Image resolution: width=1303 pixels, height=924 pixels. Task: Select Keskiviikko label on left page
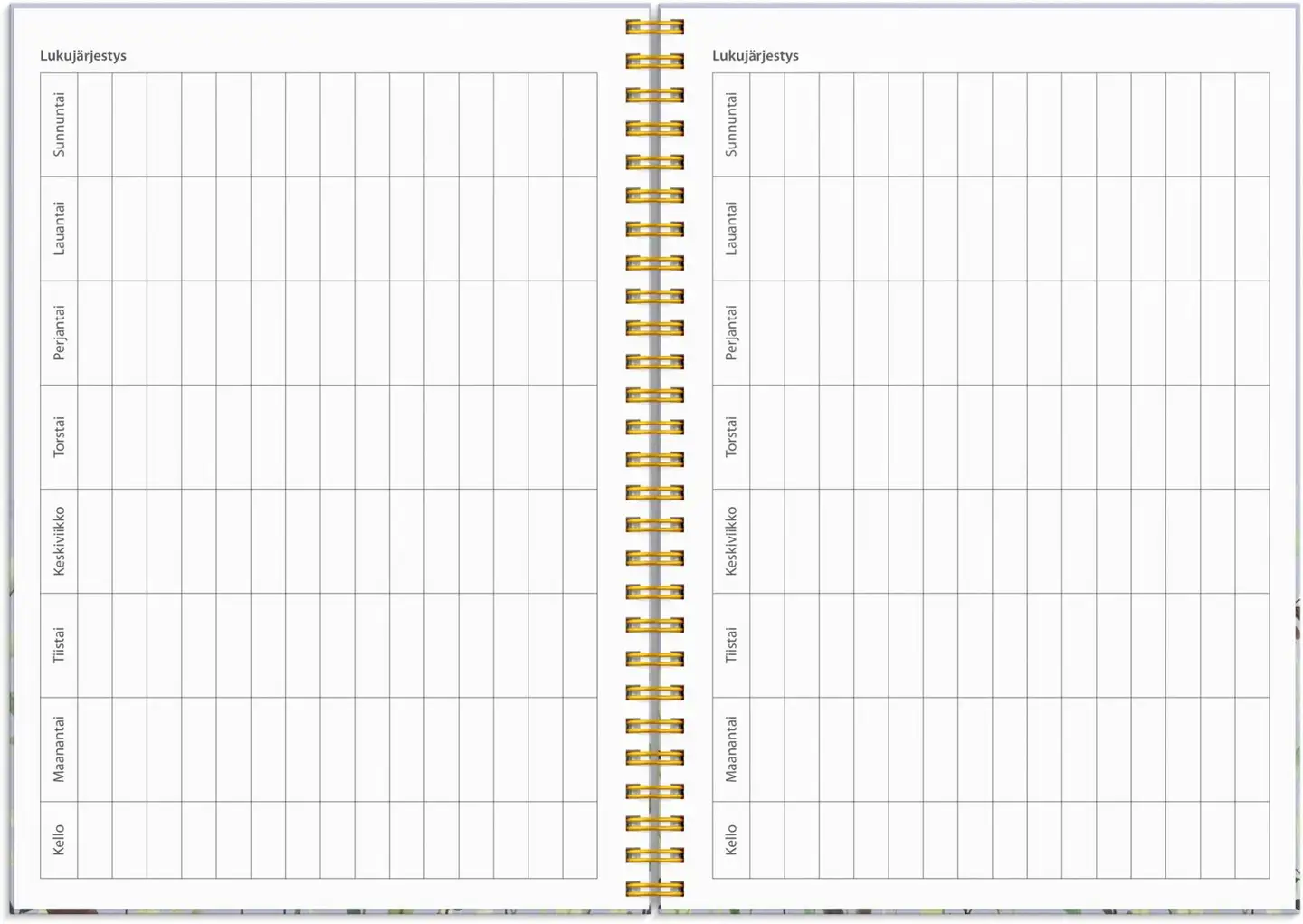click(60, 541)
